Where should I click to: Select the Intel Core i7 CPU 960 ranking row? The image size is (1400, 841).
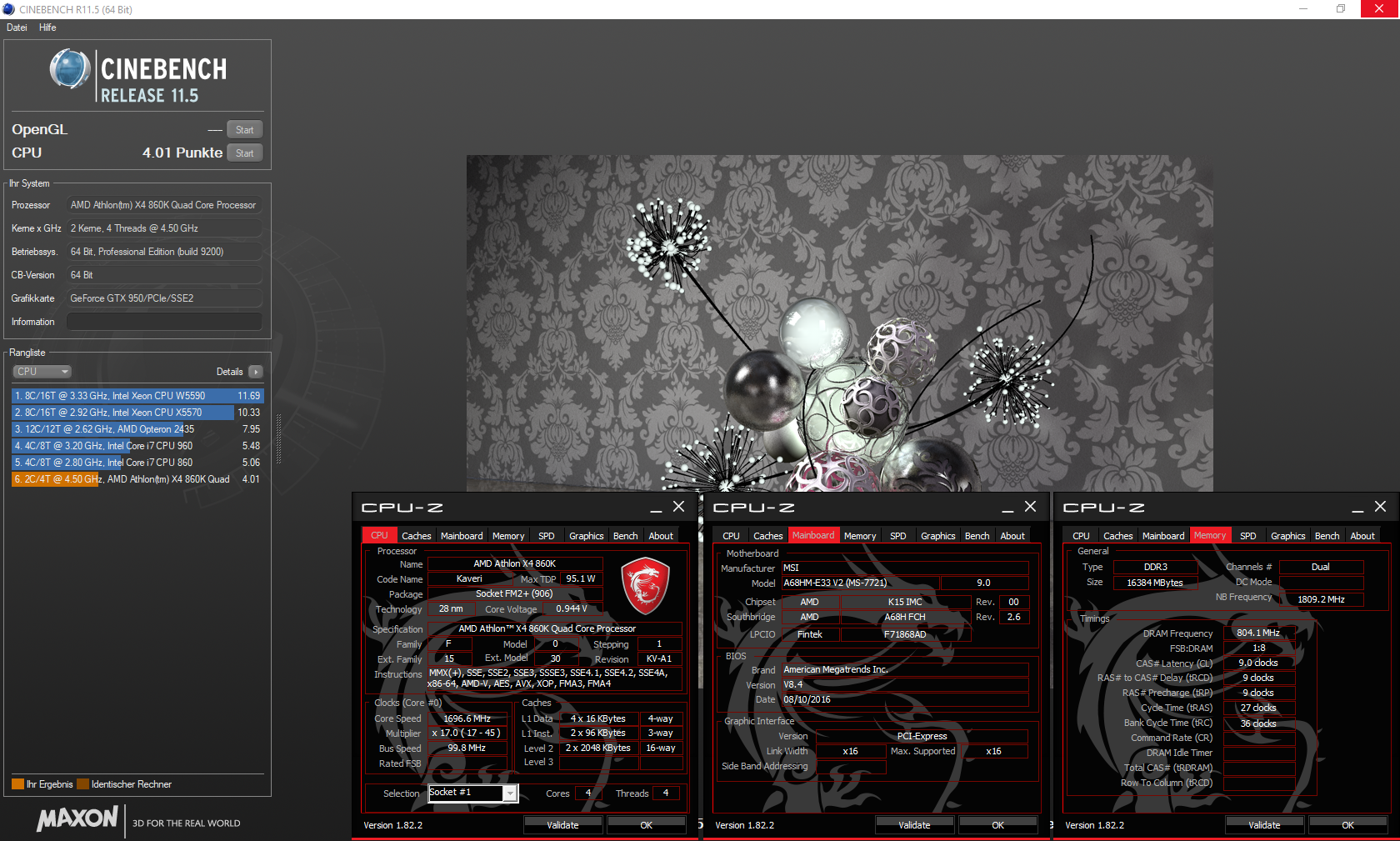click(x=137, y=446)
